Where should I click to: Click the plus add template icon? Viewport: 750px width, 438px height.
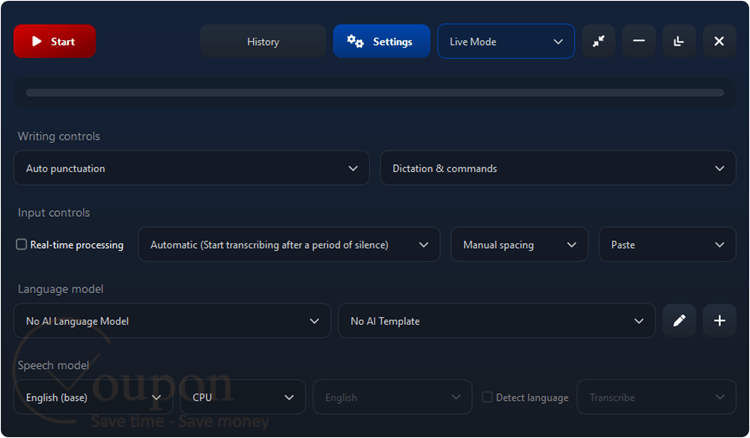tap(719, 321)
